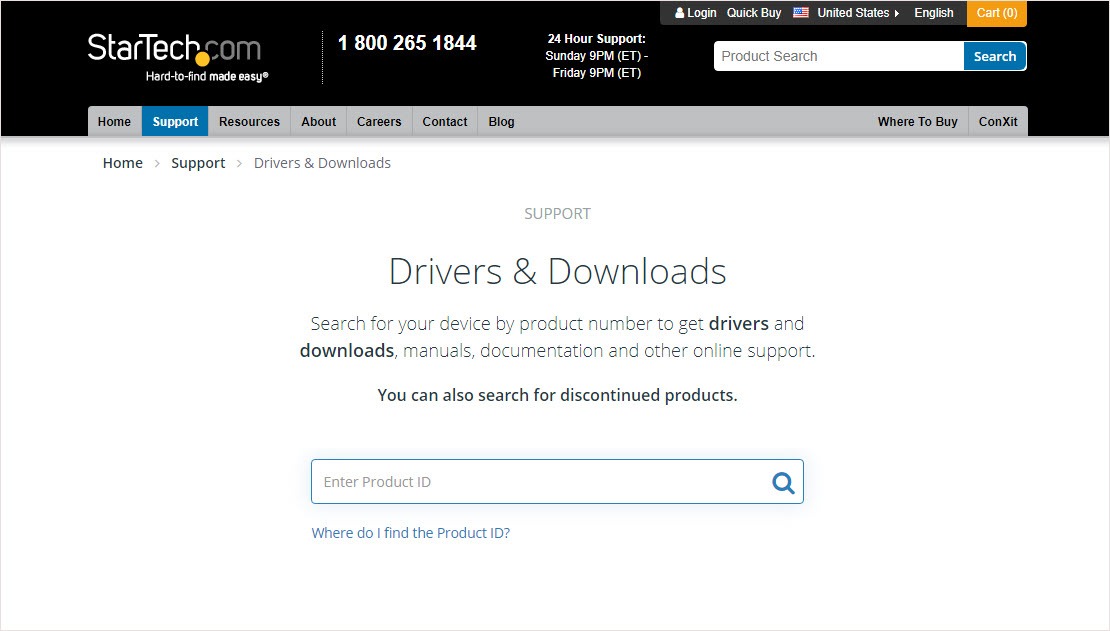Select English language option

pos(933,12)
